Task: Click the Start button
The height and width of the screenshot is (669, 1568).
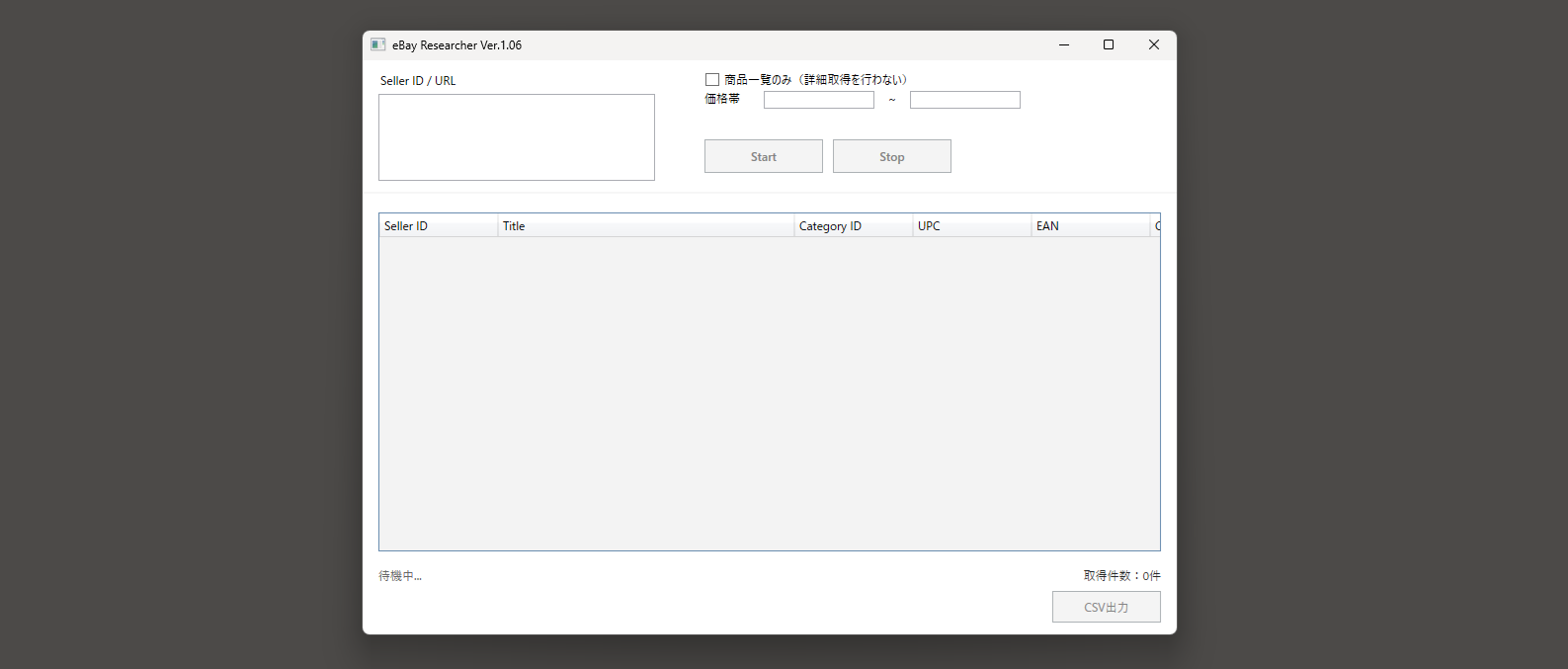Action: point(764,156)
